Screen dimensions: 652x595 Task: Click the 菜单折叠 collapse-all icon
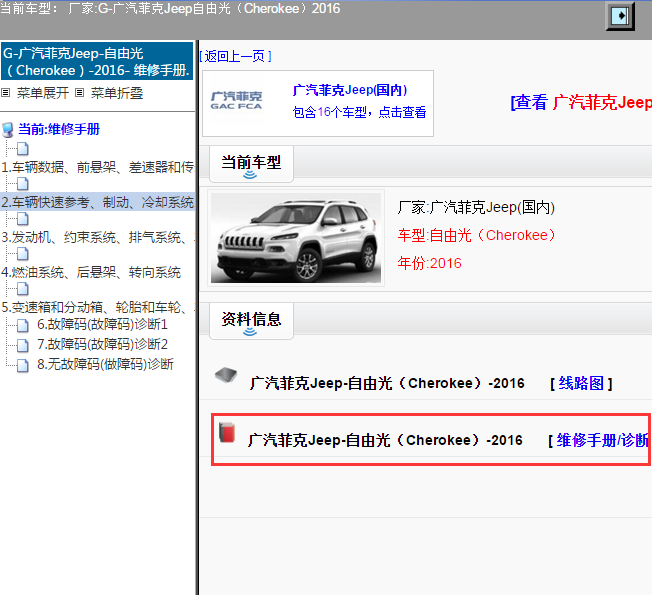(x=79, y=93)
